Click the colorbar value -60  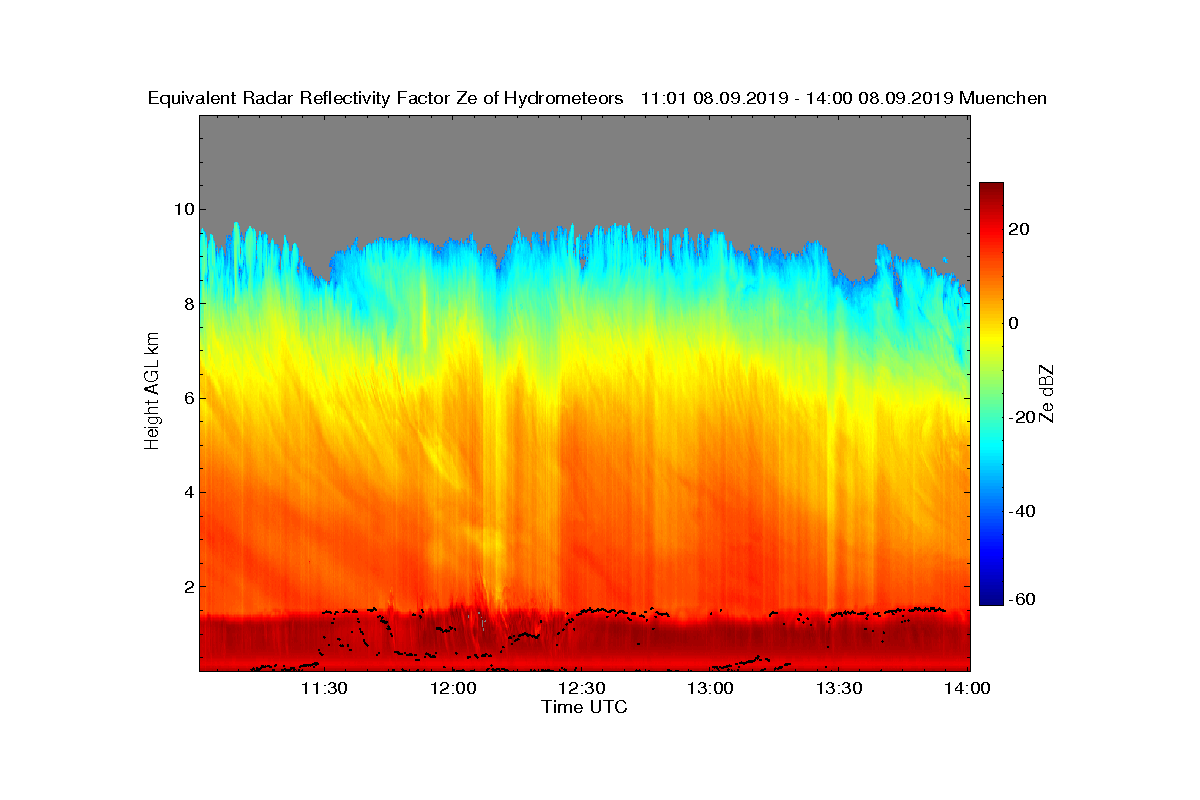tap(1023, 599)
